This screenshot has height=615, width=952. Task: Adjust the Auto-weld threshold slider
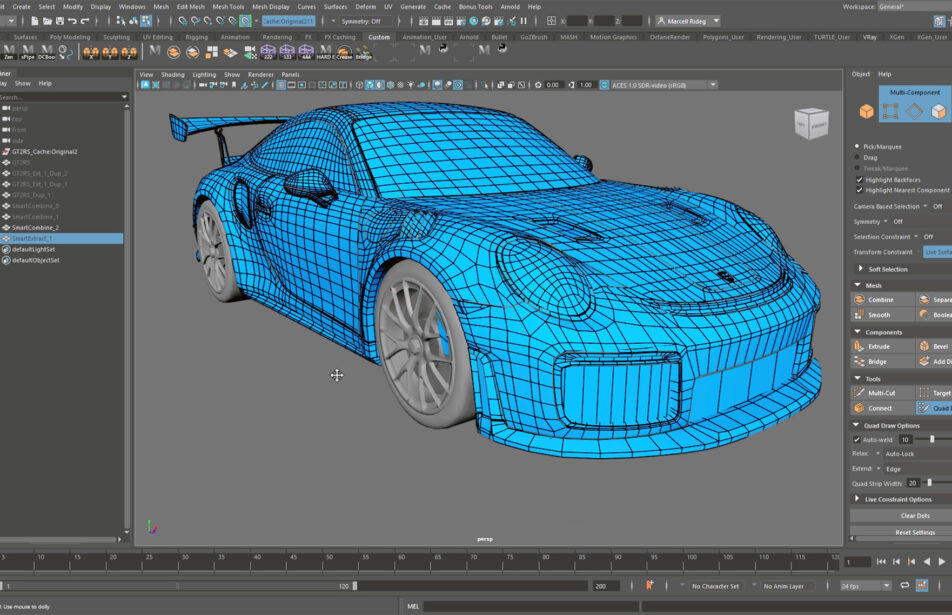(933, 439)
